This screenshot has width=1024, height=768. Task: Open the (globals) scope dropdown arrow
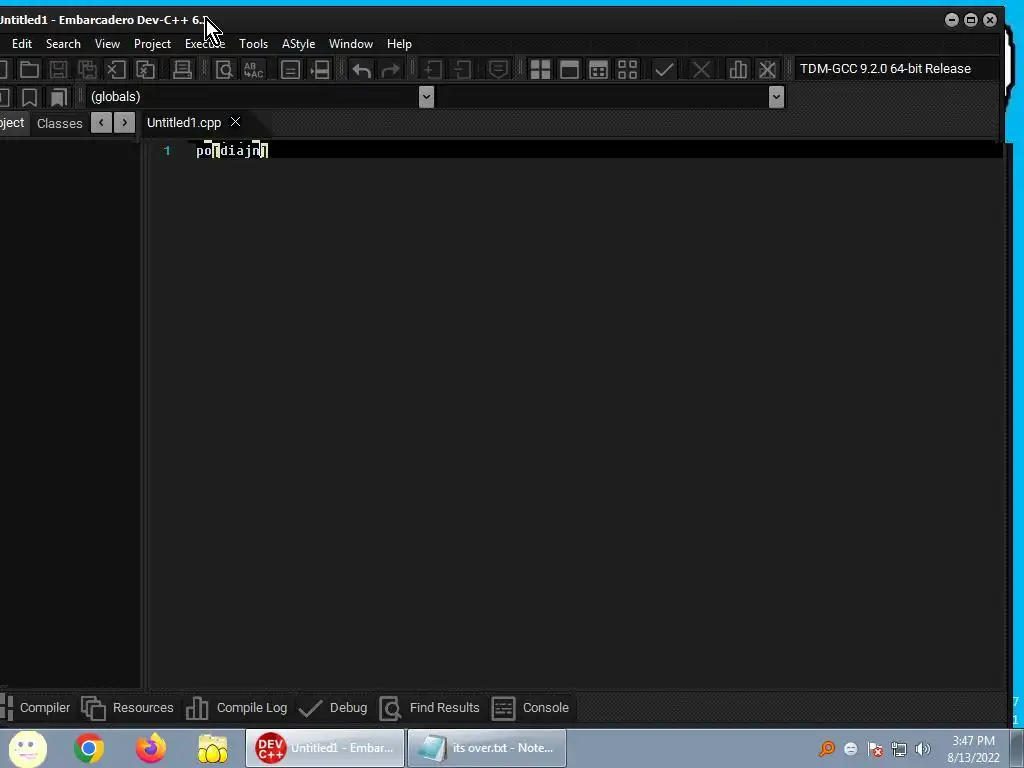tap(426, 97)
